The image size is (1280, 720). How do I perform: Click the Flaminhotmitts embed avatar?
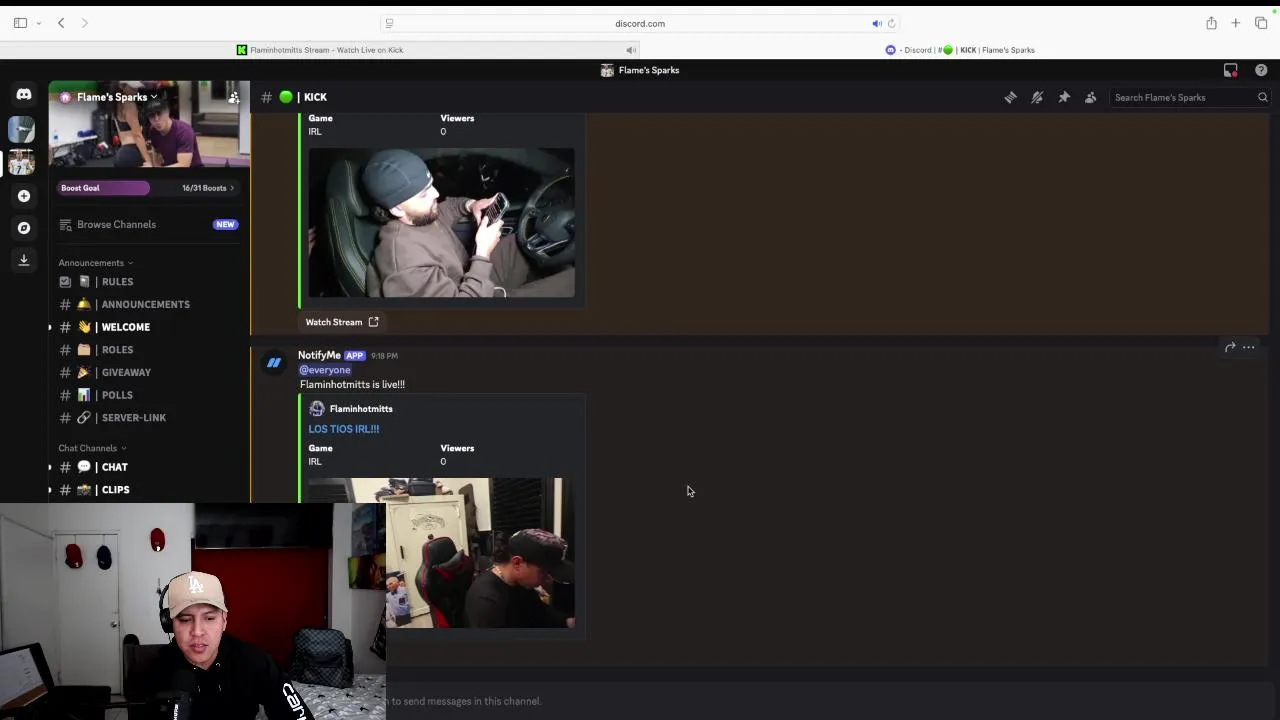pos(317,409)
